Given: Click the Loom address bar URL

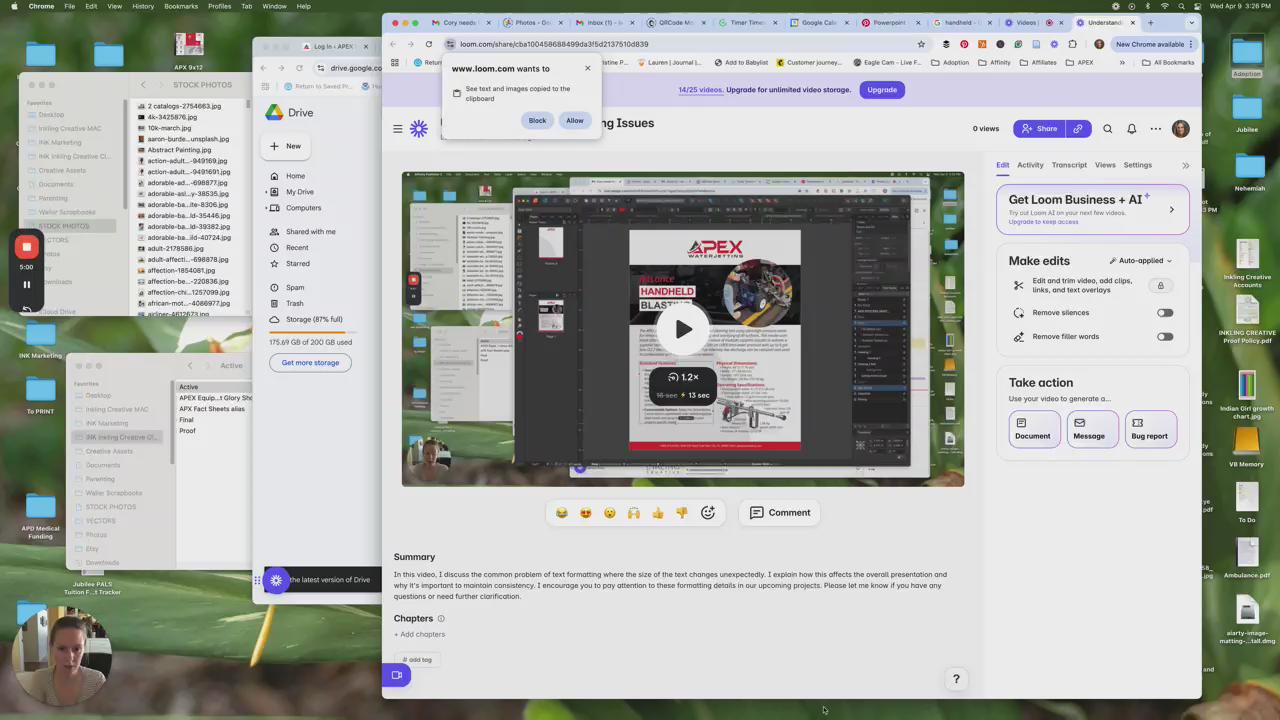Looking at the screenshot, I should coord(554,44).
